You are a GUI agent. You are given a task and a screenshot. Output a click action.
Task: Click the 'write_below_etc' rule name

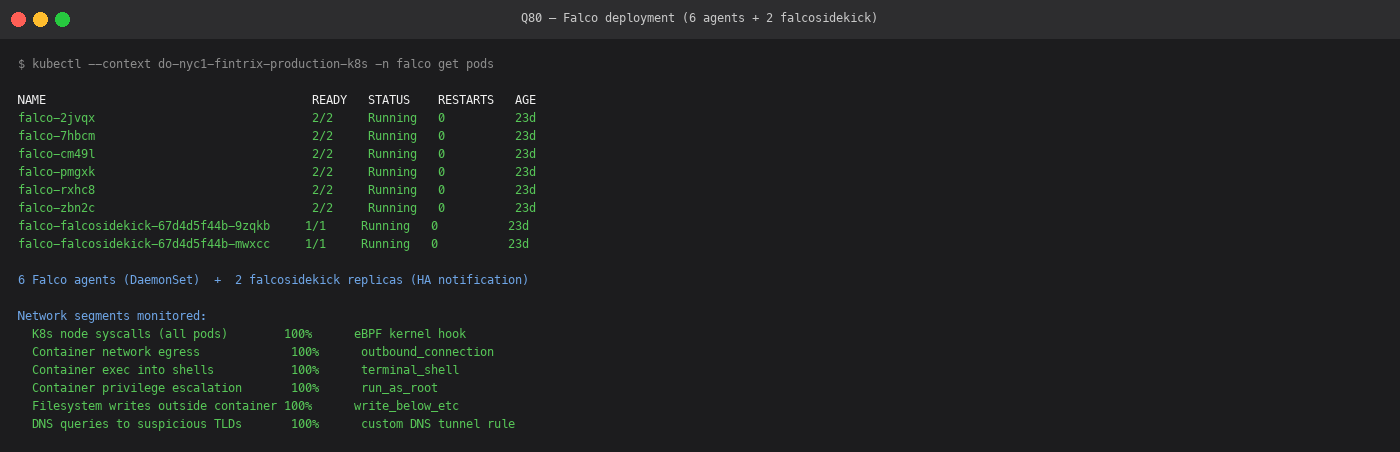click(x=406, y=406)
